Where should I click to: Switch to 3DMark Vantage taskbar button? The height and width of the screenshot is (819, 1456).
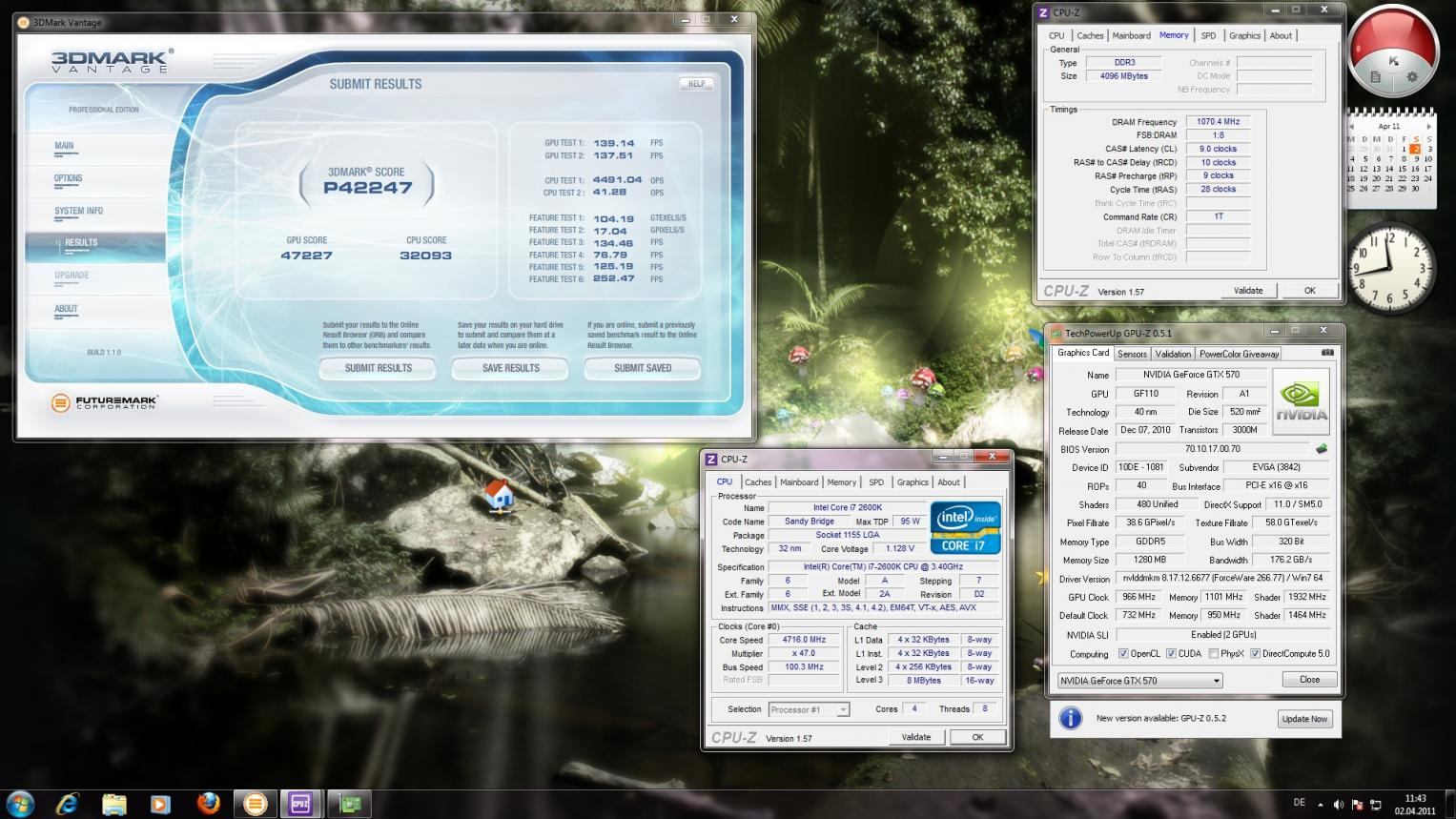pos(255,804)
